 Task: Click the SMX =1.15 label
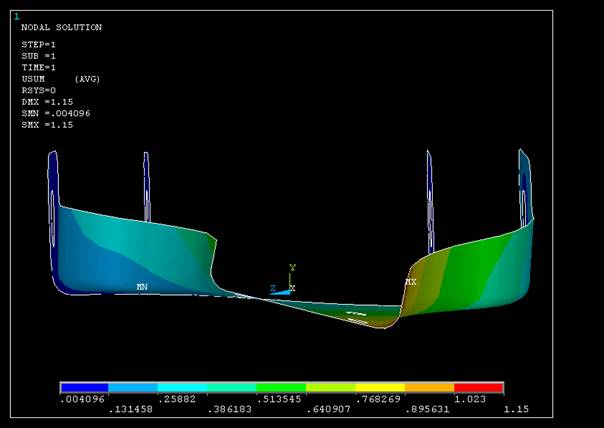tap(47, 125)
